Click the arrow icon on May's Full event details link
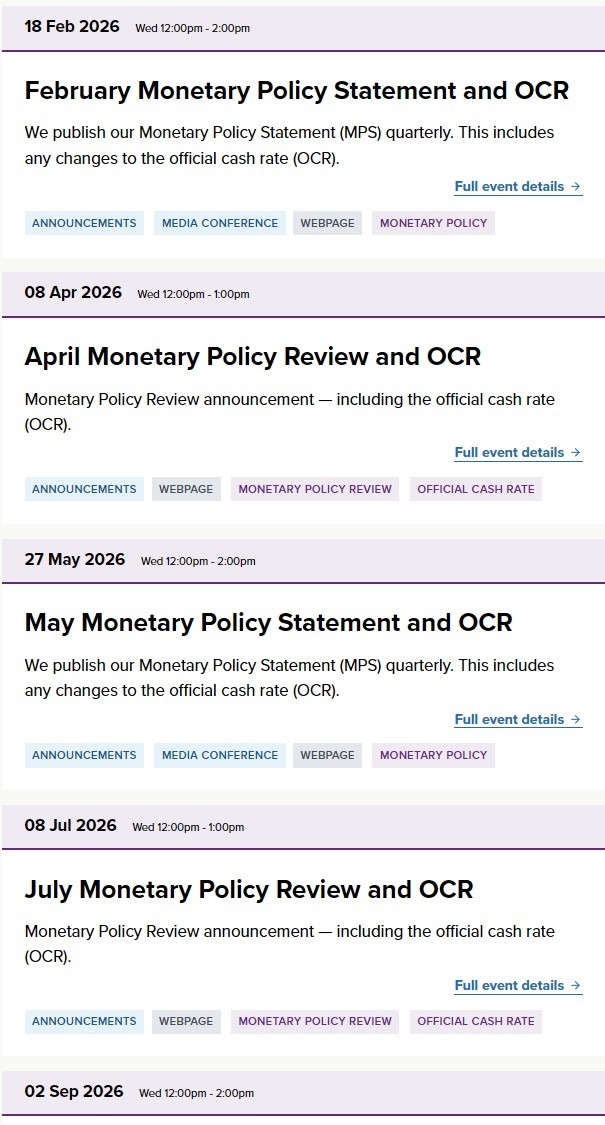The width and height of the screenshot is (605, 1125). pyautogui.click(x=576, y=719)
